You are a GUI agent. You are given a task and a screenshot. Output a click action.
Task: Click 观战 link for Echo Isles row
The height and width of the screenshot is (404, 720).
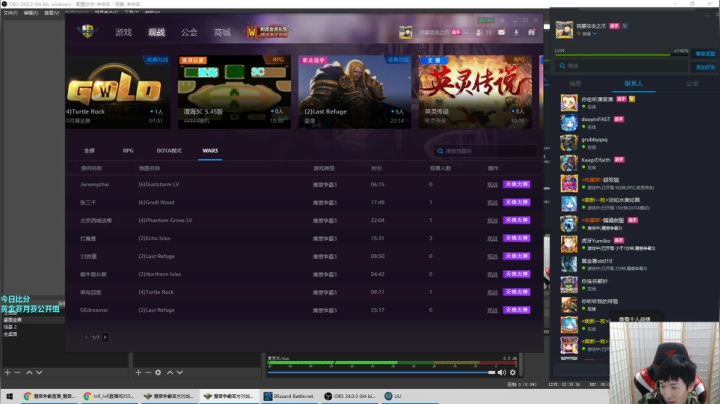(x=492, y=238)
